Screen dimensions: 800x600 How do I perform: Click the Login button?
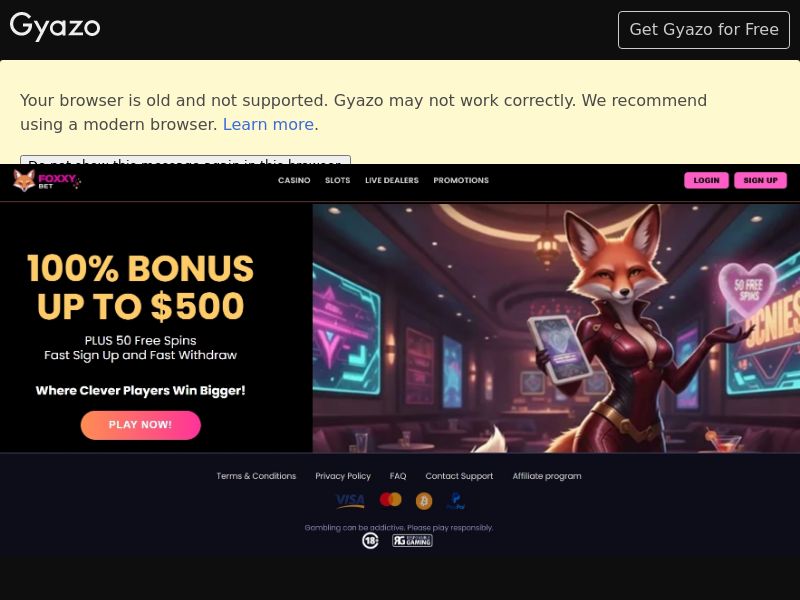[x=707, y=180]
